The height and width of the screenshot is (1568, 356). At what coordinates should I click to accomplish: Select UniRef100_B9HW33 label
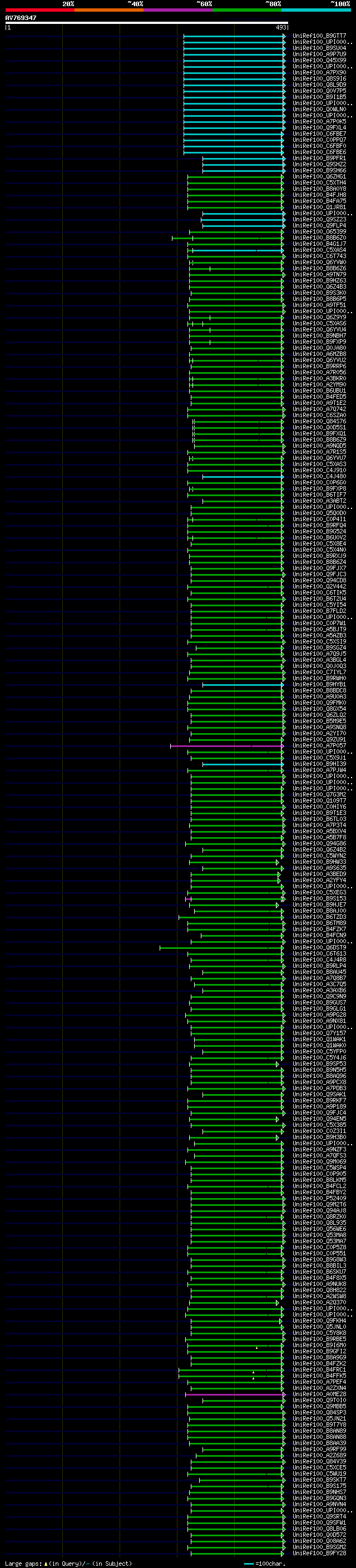(x=319, y=862)
